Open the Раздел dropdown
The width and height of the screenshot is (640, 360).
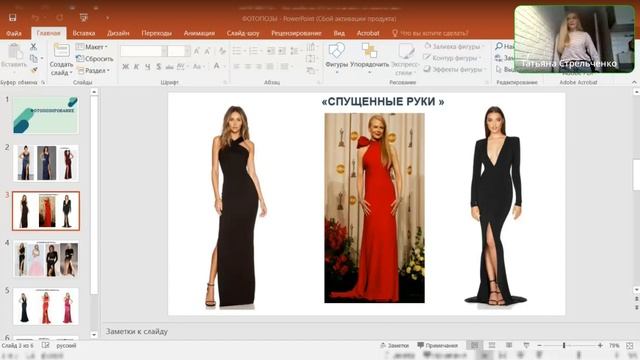(x=94, y=71)
